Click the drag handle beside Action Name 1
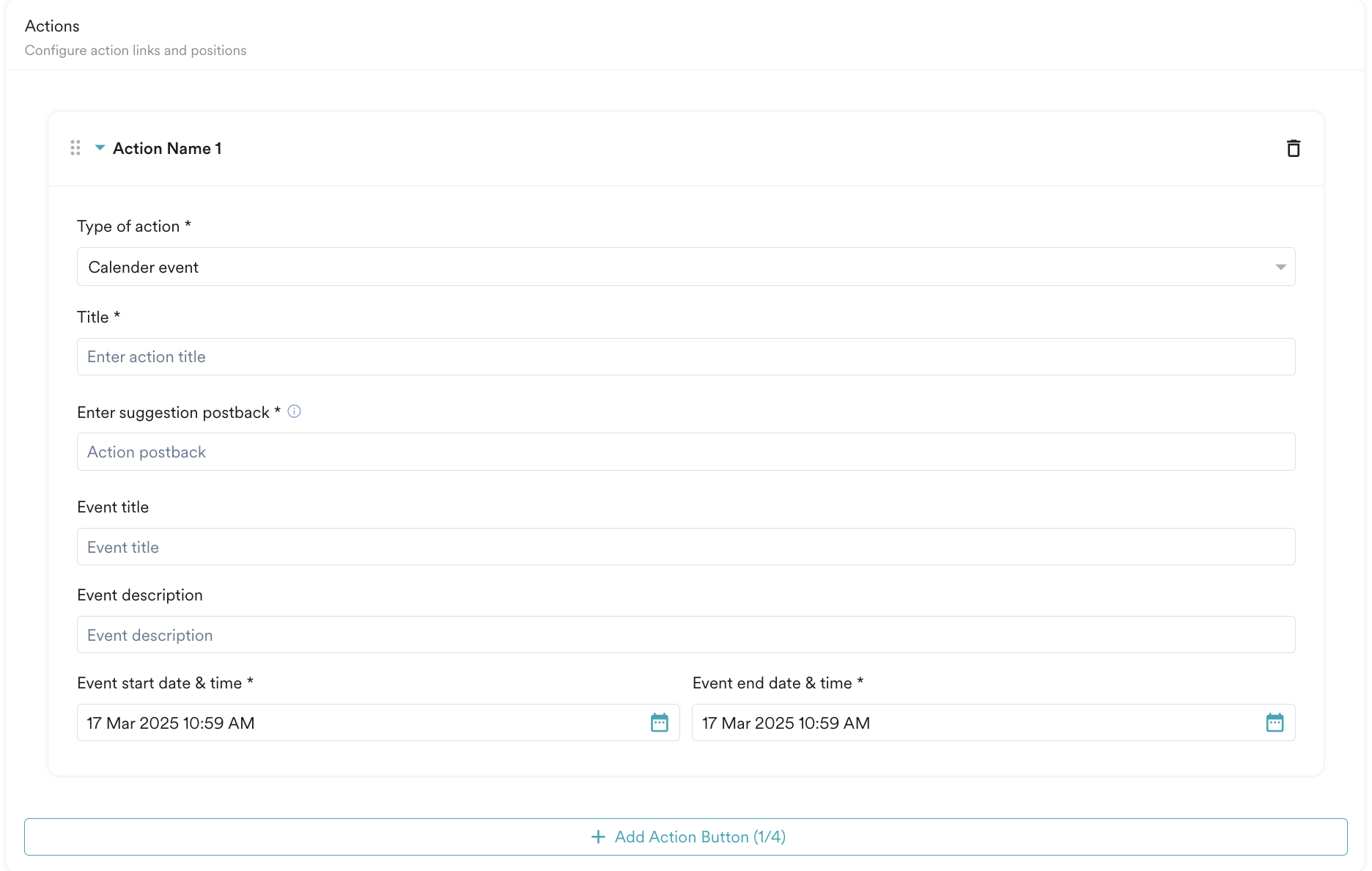Screen dimensions: 1372x871 coord(75,148)
